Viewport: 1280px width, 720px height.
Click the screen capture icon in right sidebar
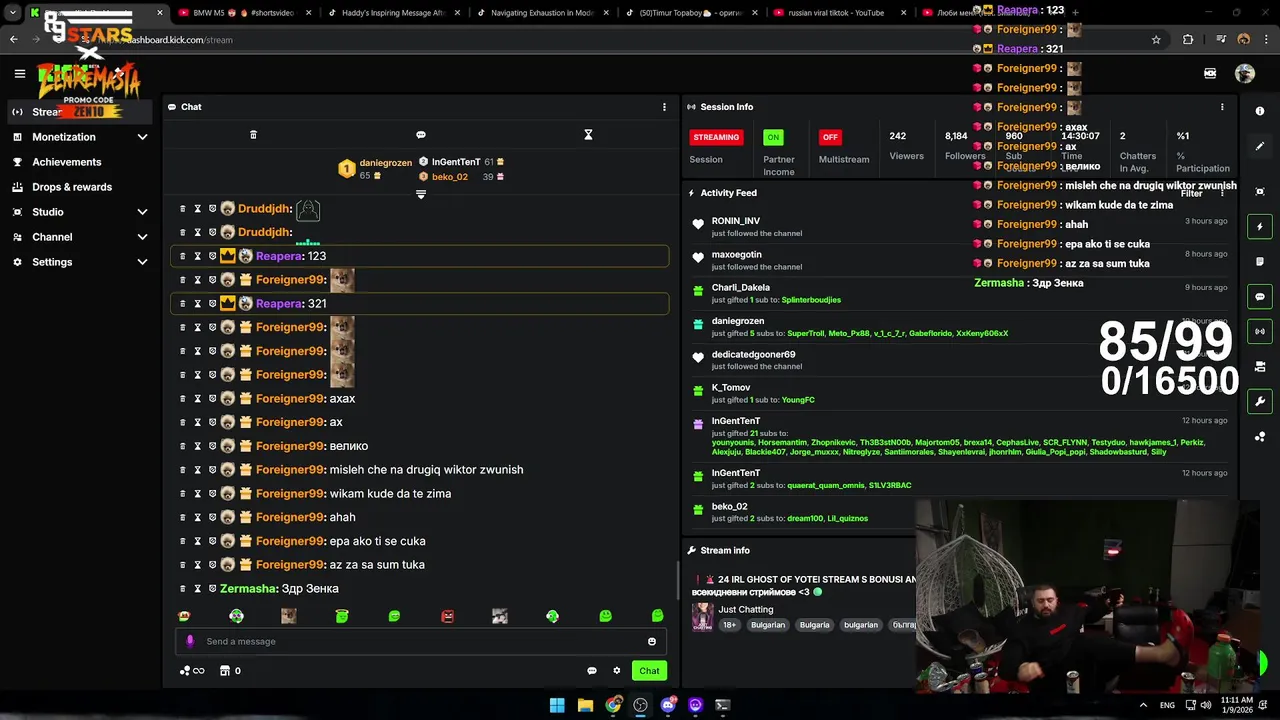[x=1260, y=191]
